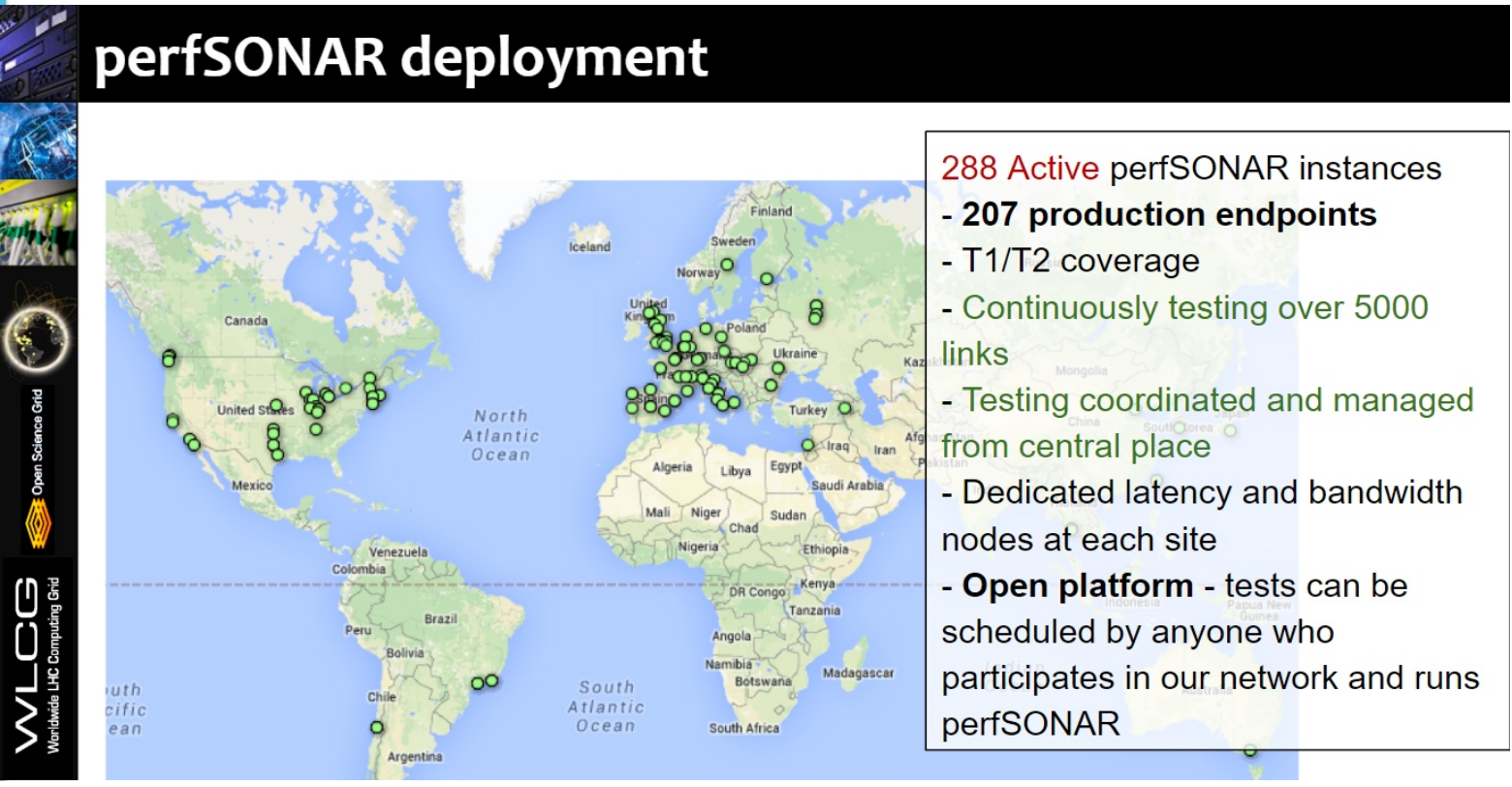Click the map marker next to Turkey label
Image resolution: width=1512 pixels, height=787 pixels.
click(x=845, y=409)
